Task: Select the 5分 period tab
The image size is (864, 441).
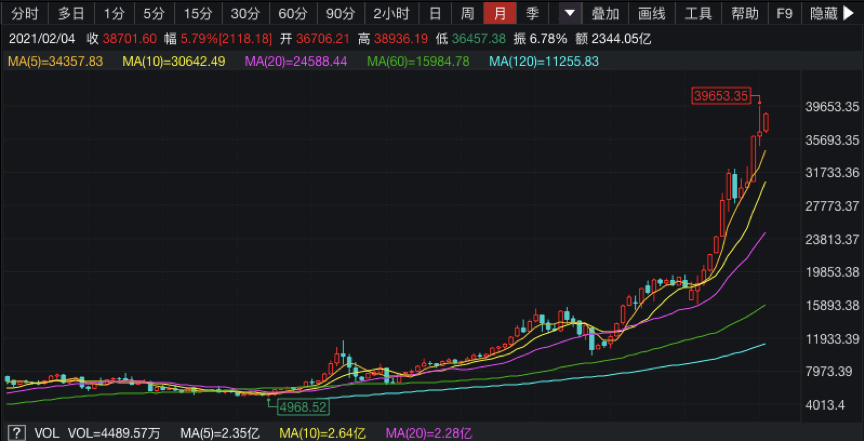Action: (153, 13)
